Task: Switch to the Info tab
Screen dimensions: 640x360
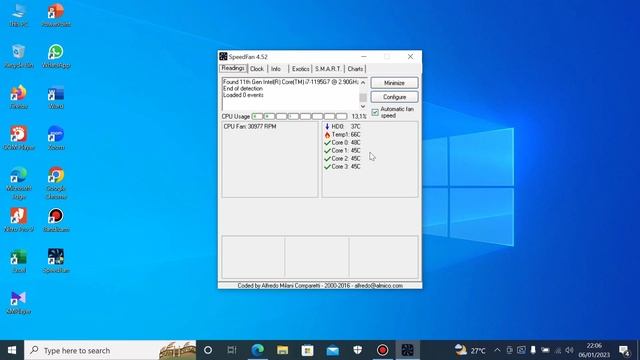Action: (x=276, y=69)
